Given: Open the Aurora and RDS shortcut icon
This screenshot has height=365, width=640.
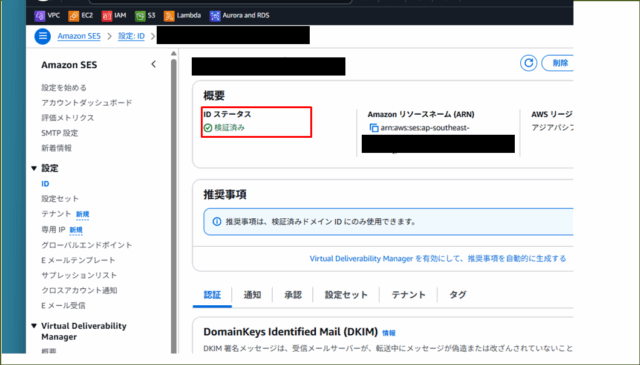Looking at the screenshot, I should point(215,16).
